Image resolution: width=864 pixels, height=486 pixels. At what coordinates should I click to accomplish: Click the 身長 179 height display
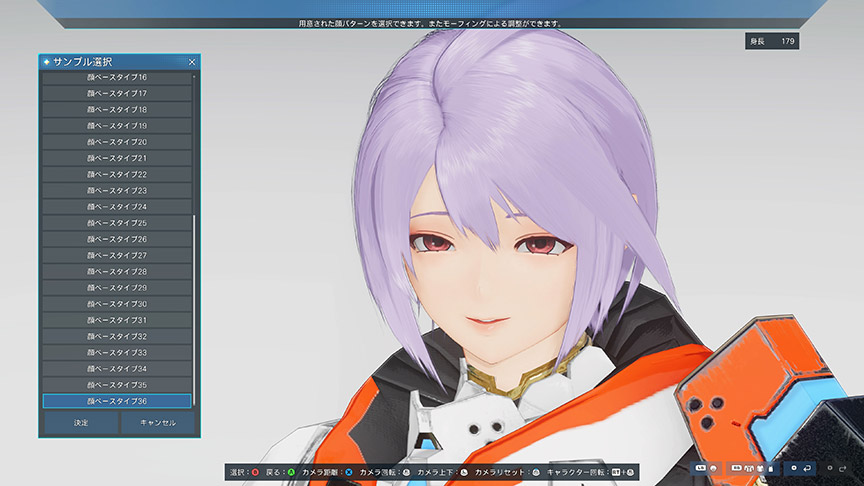[x=771, y=41]
